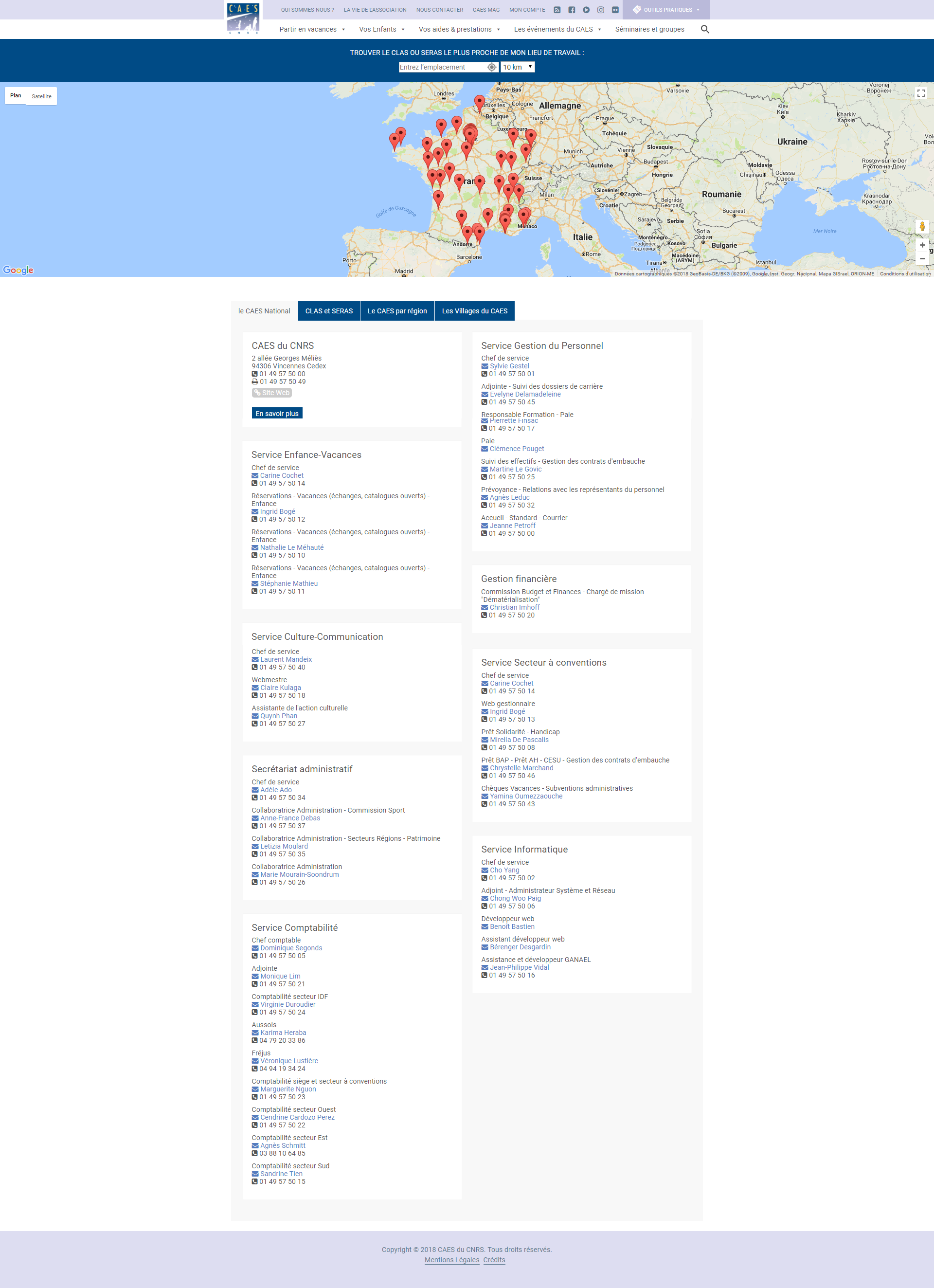The width and height of the screenshot is (934, 1288).
Task: Open the Nous contacter page
Action: (439, 10)
